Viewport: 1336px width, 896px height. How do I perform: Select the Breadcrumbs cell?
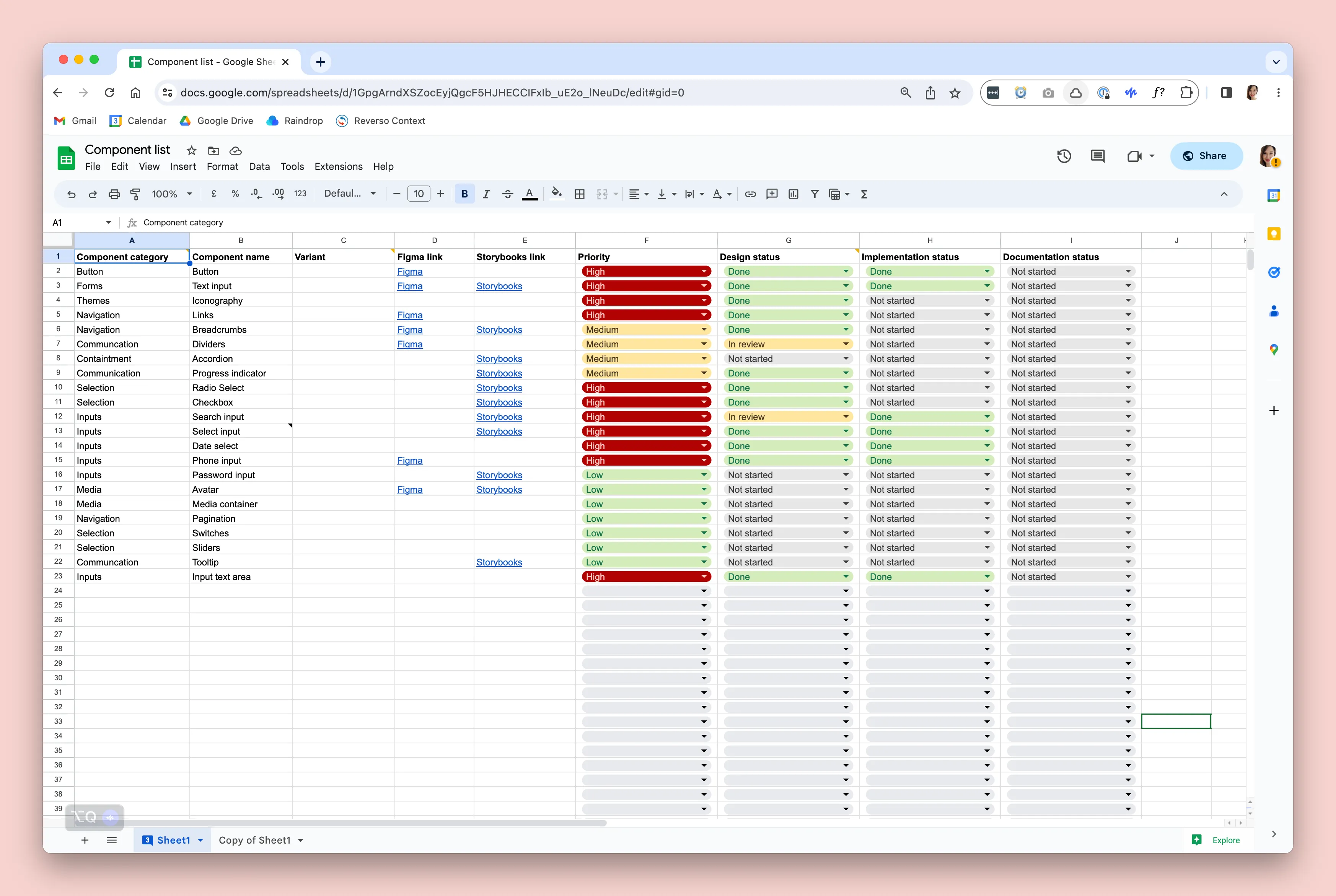click(x=241, y=330)
